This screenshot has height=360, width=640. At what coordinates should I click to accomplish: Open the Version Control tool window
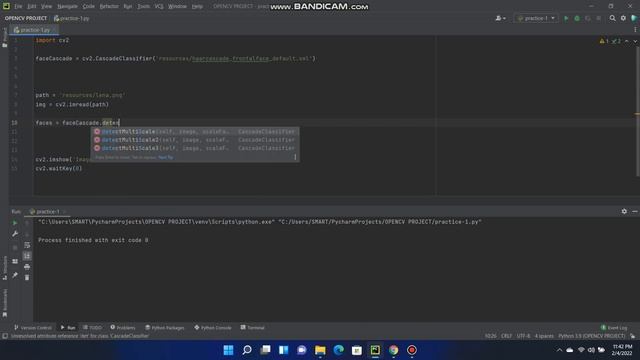coord(33,328)
